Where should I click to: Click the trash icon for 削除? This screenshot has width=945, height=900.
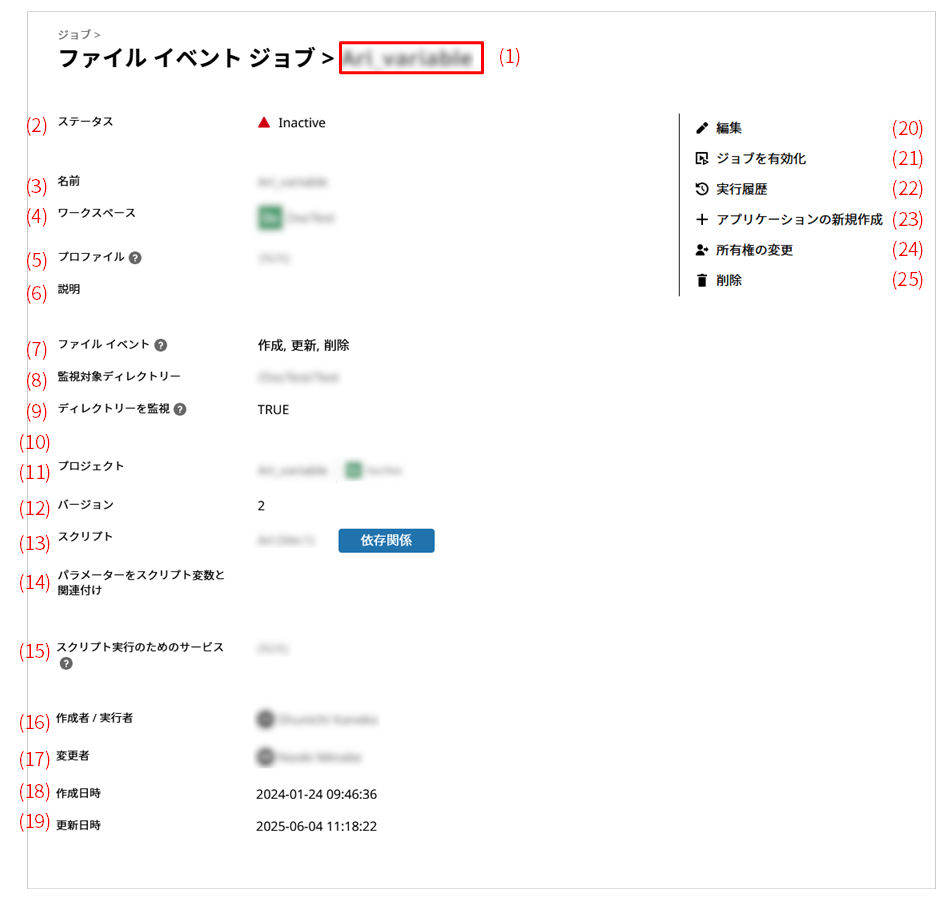[x=702, y=281]
